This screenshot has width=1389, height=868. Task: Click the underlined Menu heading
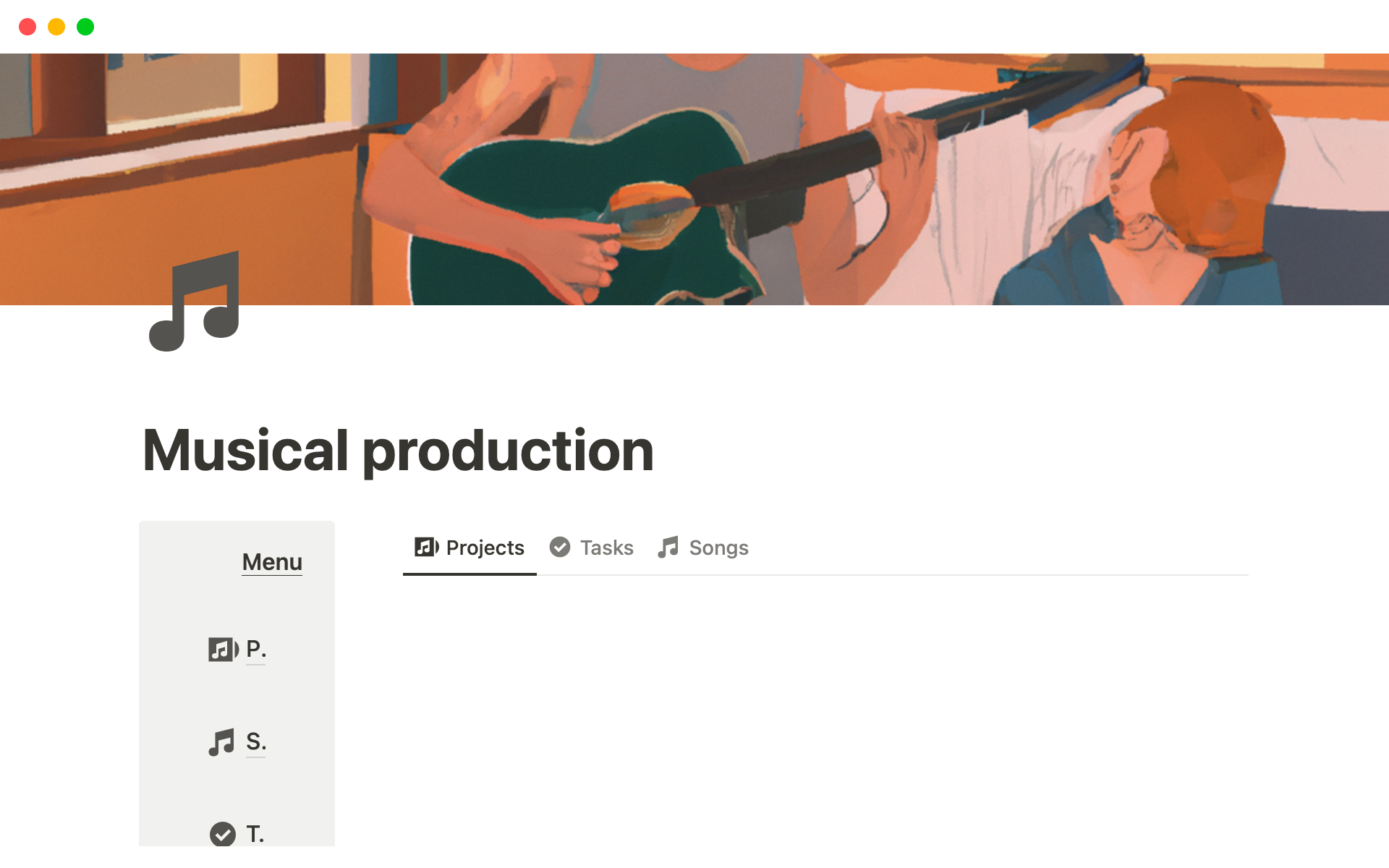(x=272, y=562)
